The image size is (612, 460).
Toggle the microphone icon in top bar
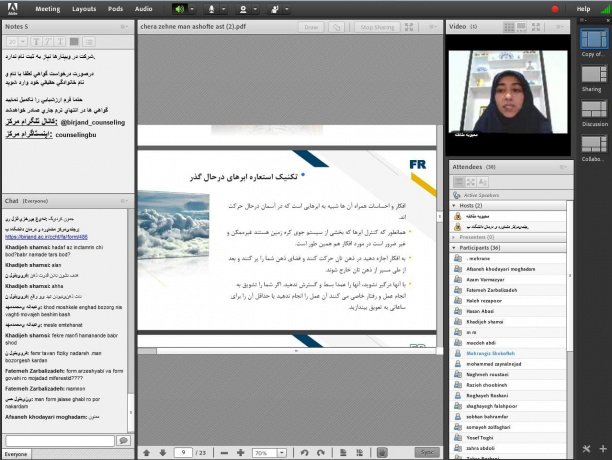(211, 9)
